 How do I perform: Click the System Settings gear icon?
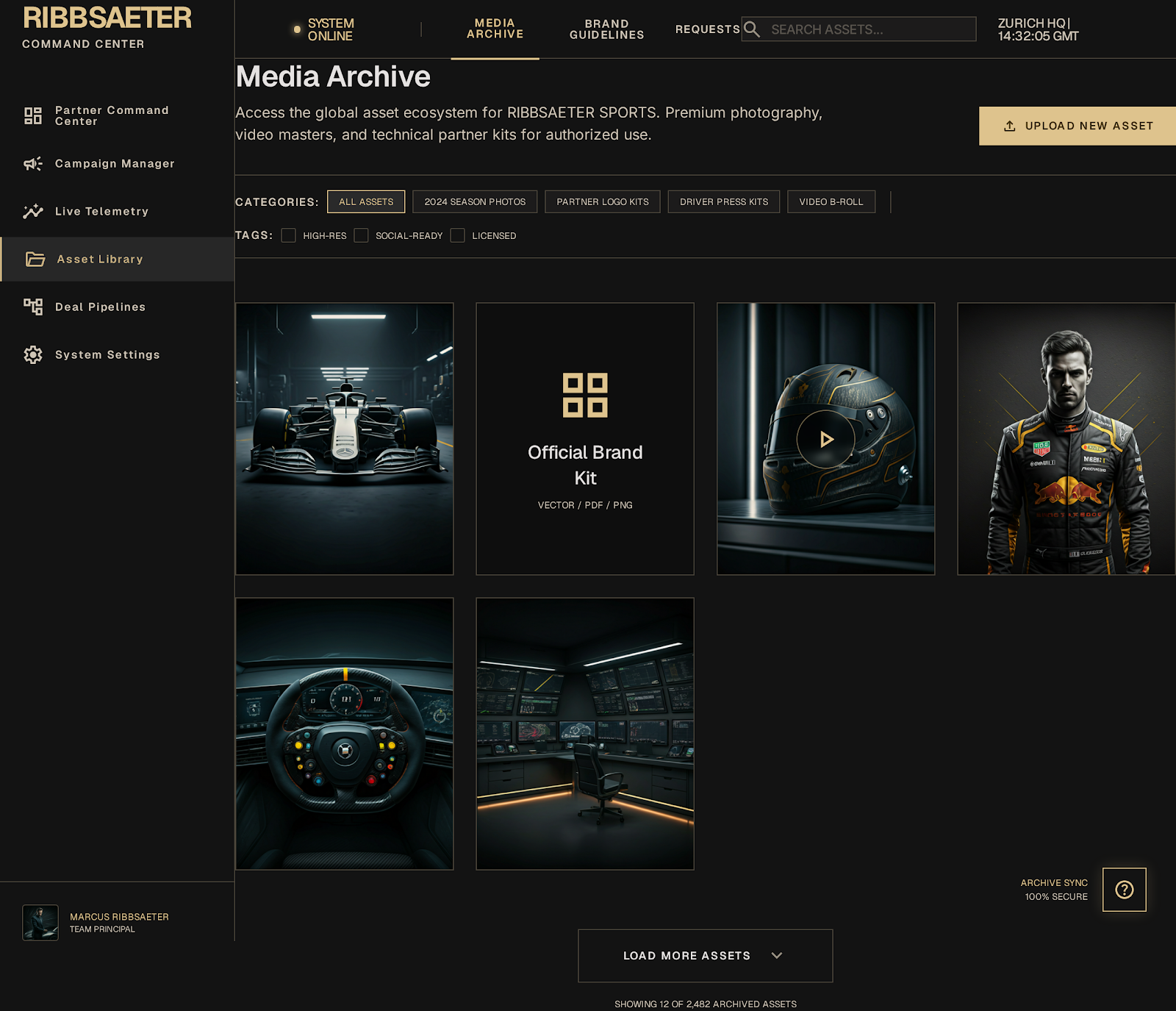coord(33,354)
